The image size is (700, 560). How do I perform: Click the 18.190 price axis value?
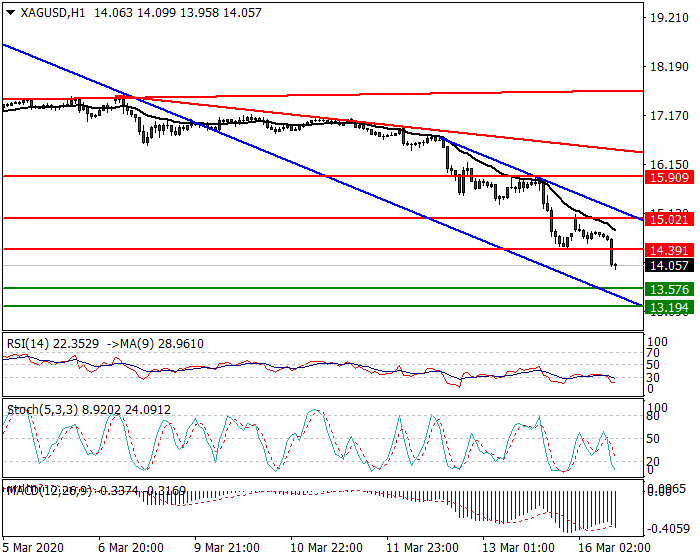pyautogui.click(x=669, y=67)
